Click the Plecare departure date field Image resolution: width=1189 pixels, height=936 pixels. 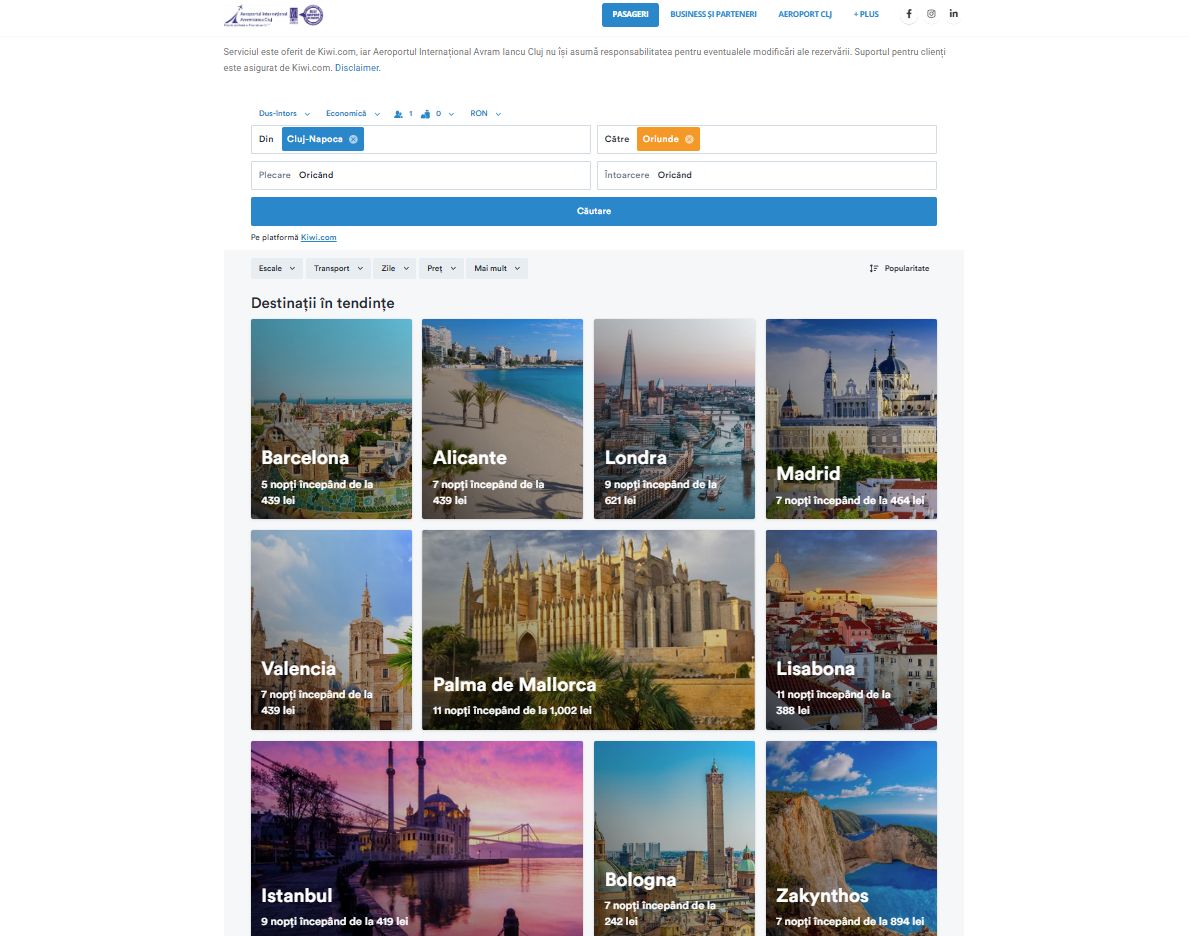pos(421,175)
